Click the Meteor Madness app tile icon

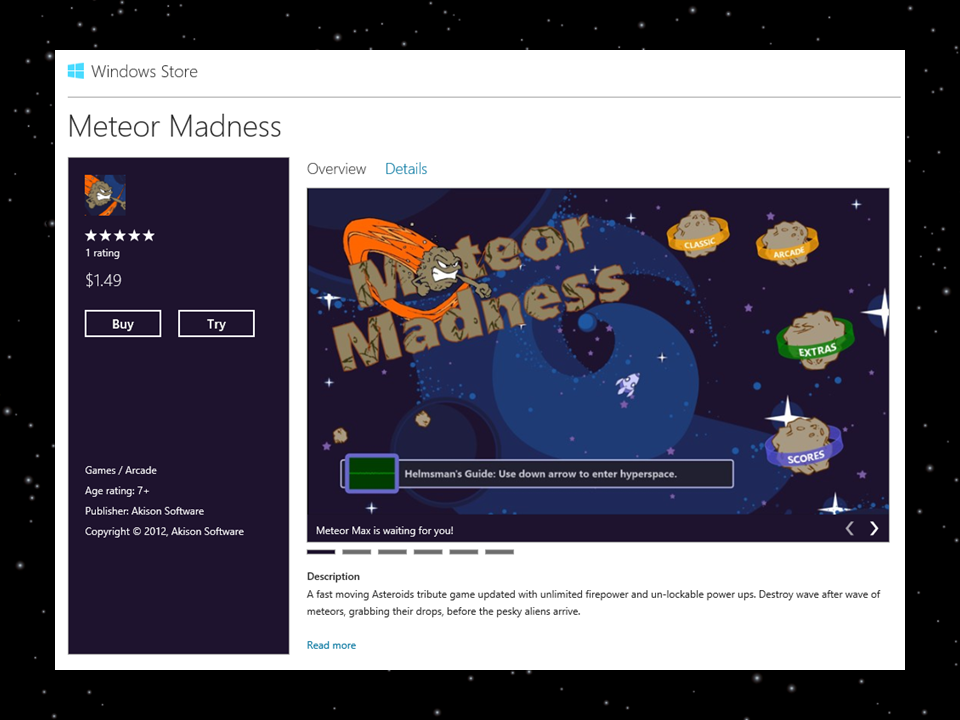pyautogui.click(x=105, y=195)
